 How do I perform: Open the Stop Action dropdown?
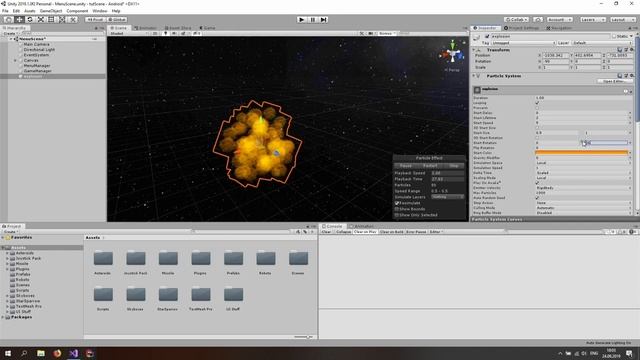coord(583,203)
